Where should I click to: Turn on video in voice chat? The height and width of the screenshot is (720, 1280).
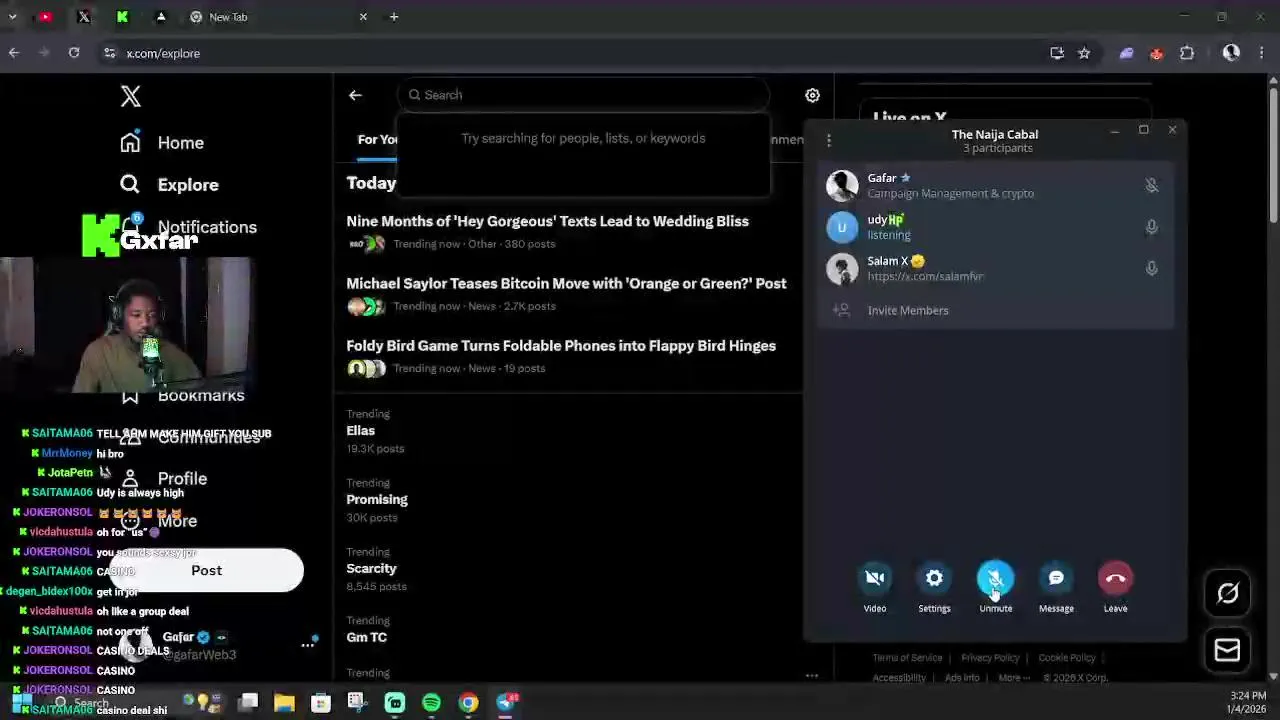[875, 579]
